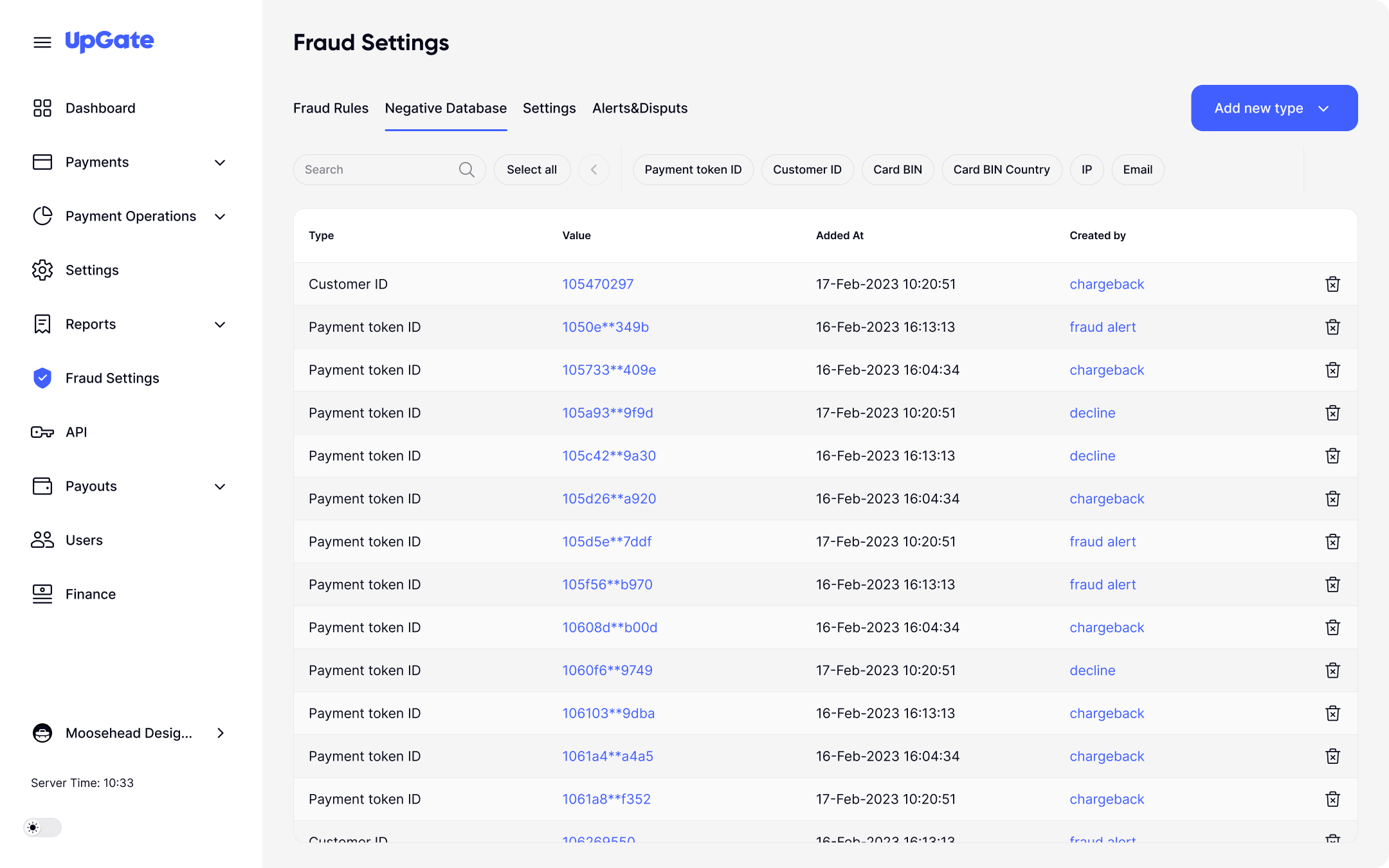Expand the Payments sidebar menu
This screenshot has width=1389, height=868.
[219, 162]
